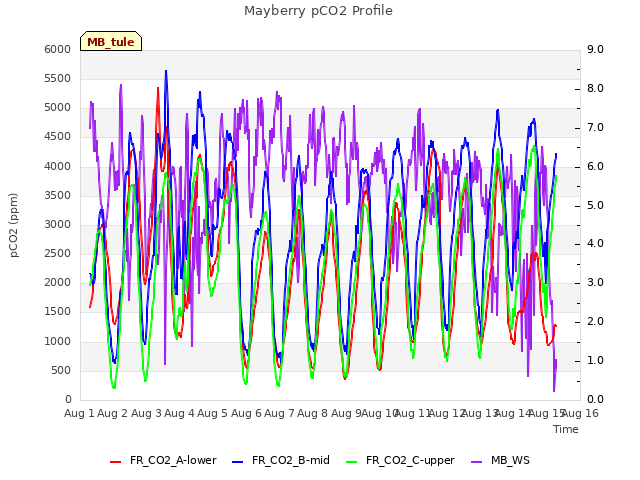This screenshot has width=640, height=480.
Task: Click the Aug 8 date tick label
Action: [x=313, y=413]
